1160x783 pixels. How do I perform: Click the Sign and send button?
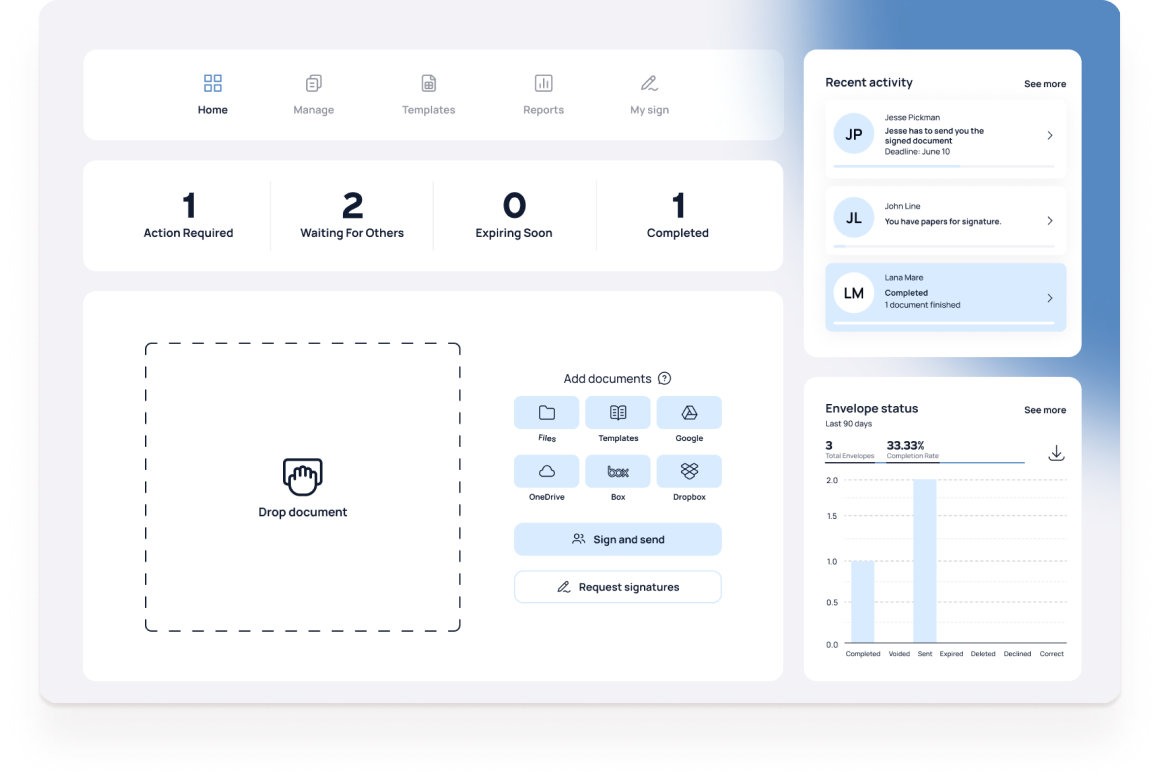(x=617, y=539)
